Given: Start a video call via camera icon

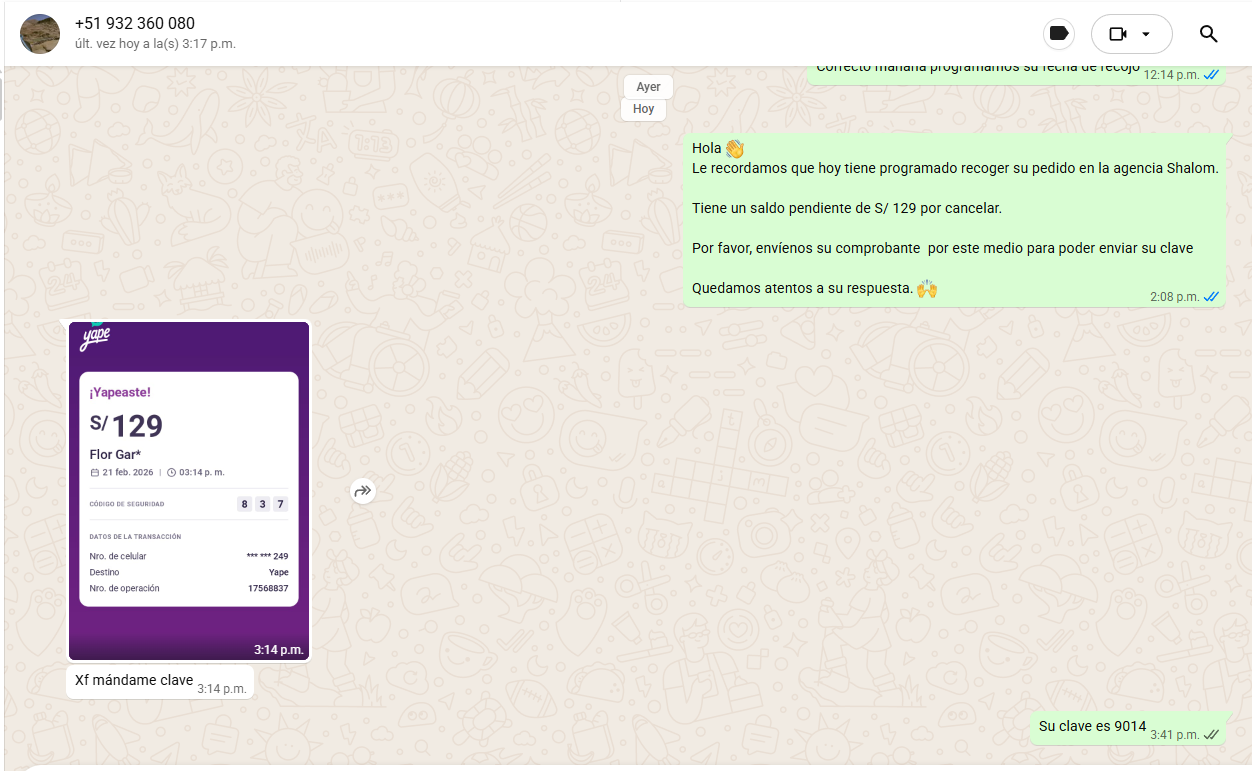Looking at the screenshot, I should click(x=1118, y=34).
